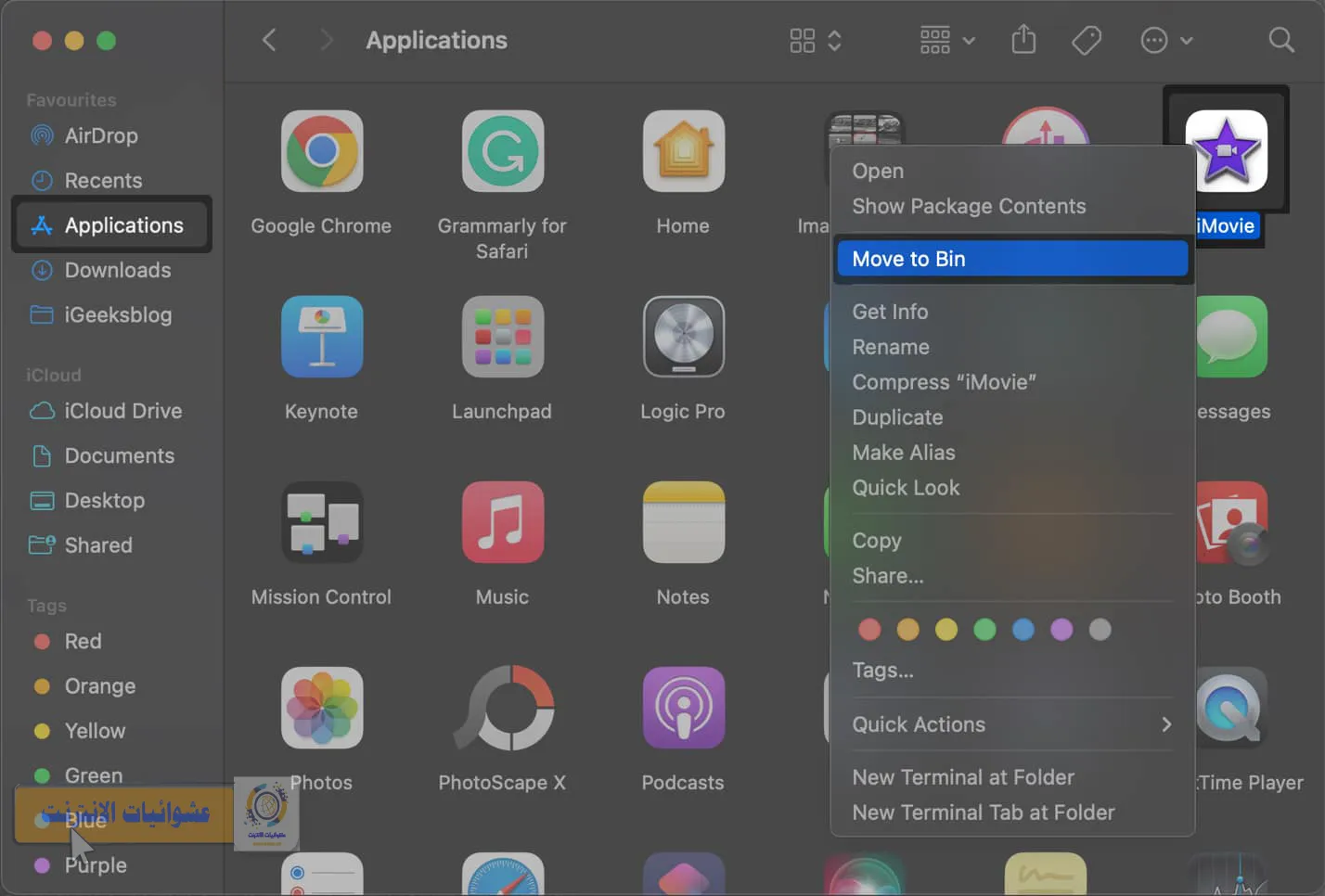1325x896 pixels.
Task: Select the Photos app icon
Action: point(321,707)
